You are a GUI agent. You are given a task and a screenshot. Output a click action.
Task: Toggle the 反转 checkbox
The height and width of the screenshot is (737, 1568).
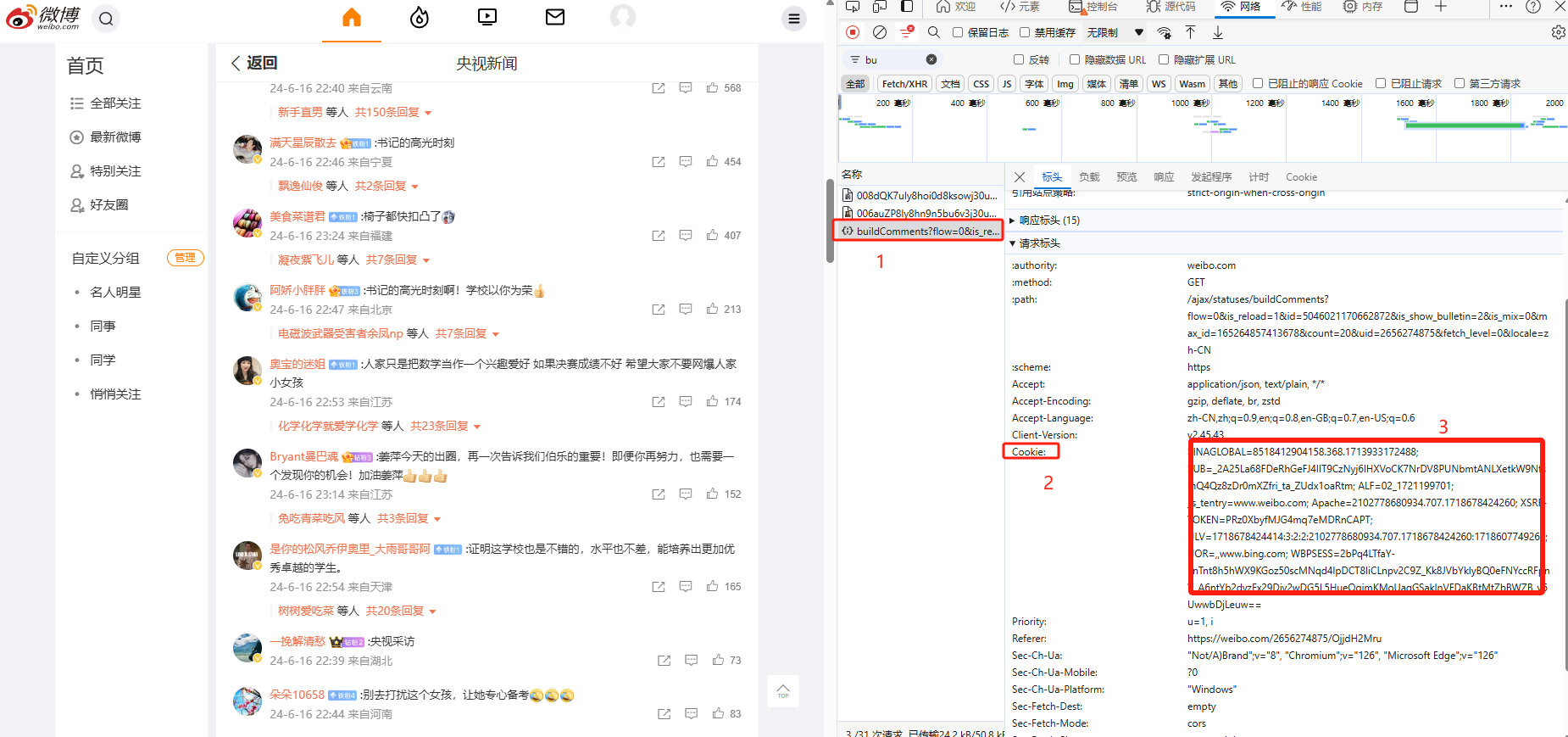click(x=1019, y=59)
